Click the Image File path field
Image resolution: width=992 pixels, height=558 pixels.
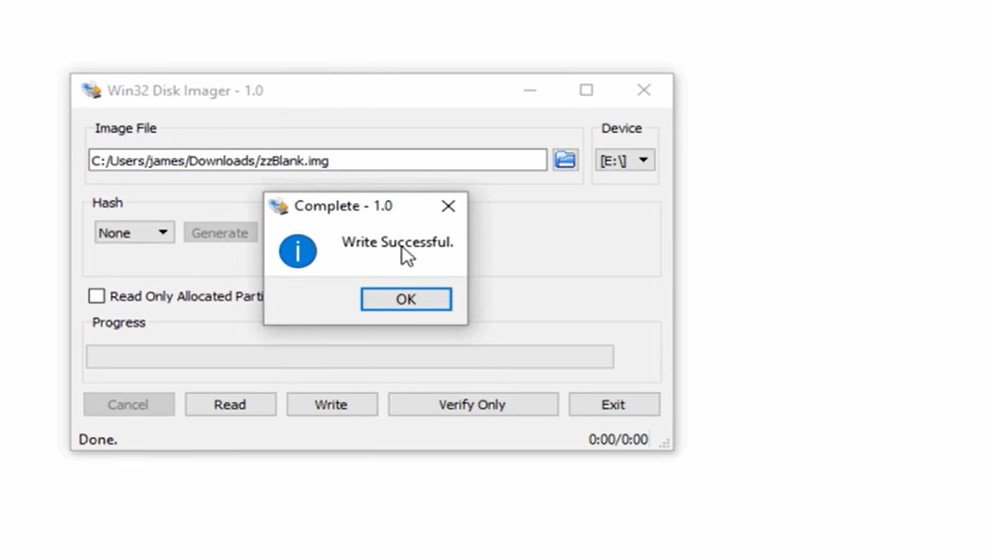coord(318,160)
